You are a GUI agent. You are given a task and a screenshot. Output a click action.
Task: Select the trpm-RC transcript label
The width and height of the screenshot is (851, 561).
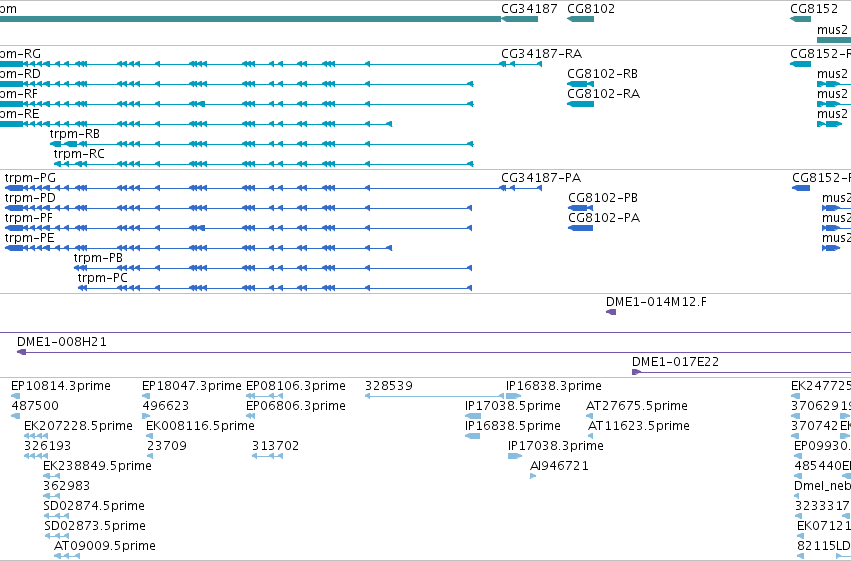tap(79, 154)
